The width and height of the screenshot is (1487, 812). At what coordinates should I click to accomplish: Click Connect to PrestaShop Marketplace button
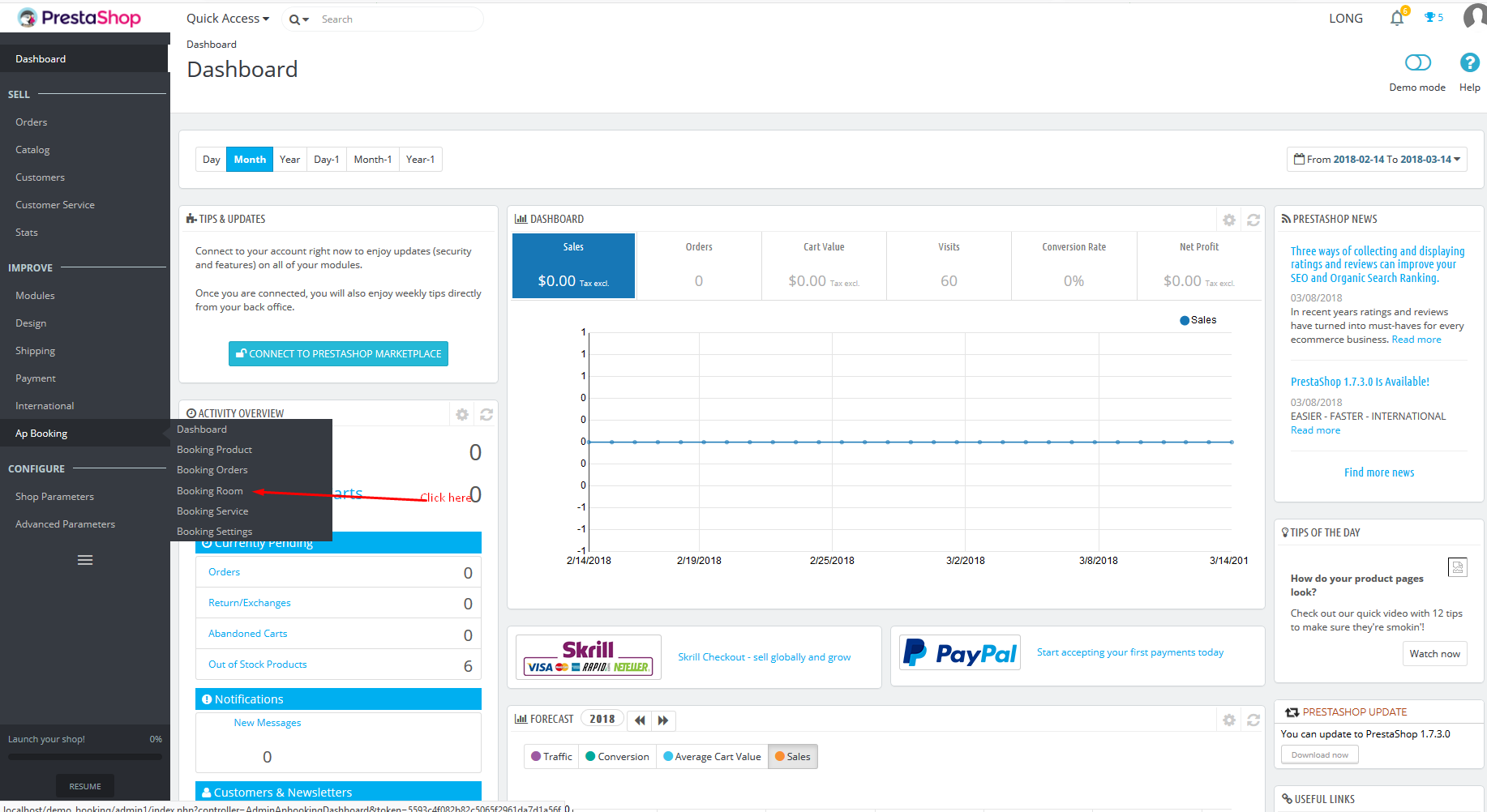(x=338, y=354)
